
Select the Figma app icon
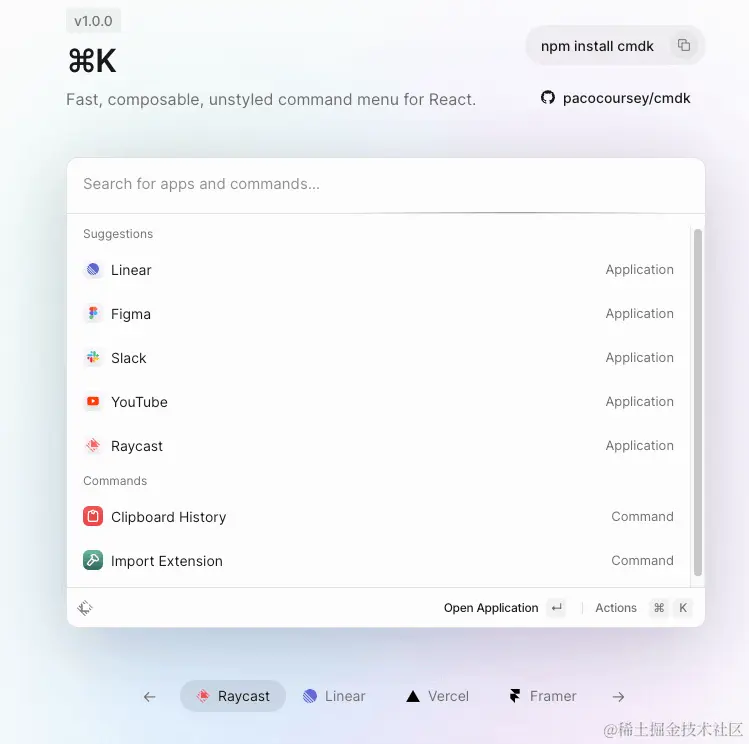(93, 314)
